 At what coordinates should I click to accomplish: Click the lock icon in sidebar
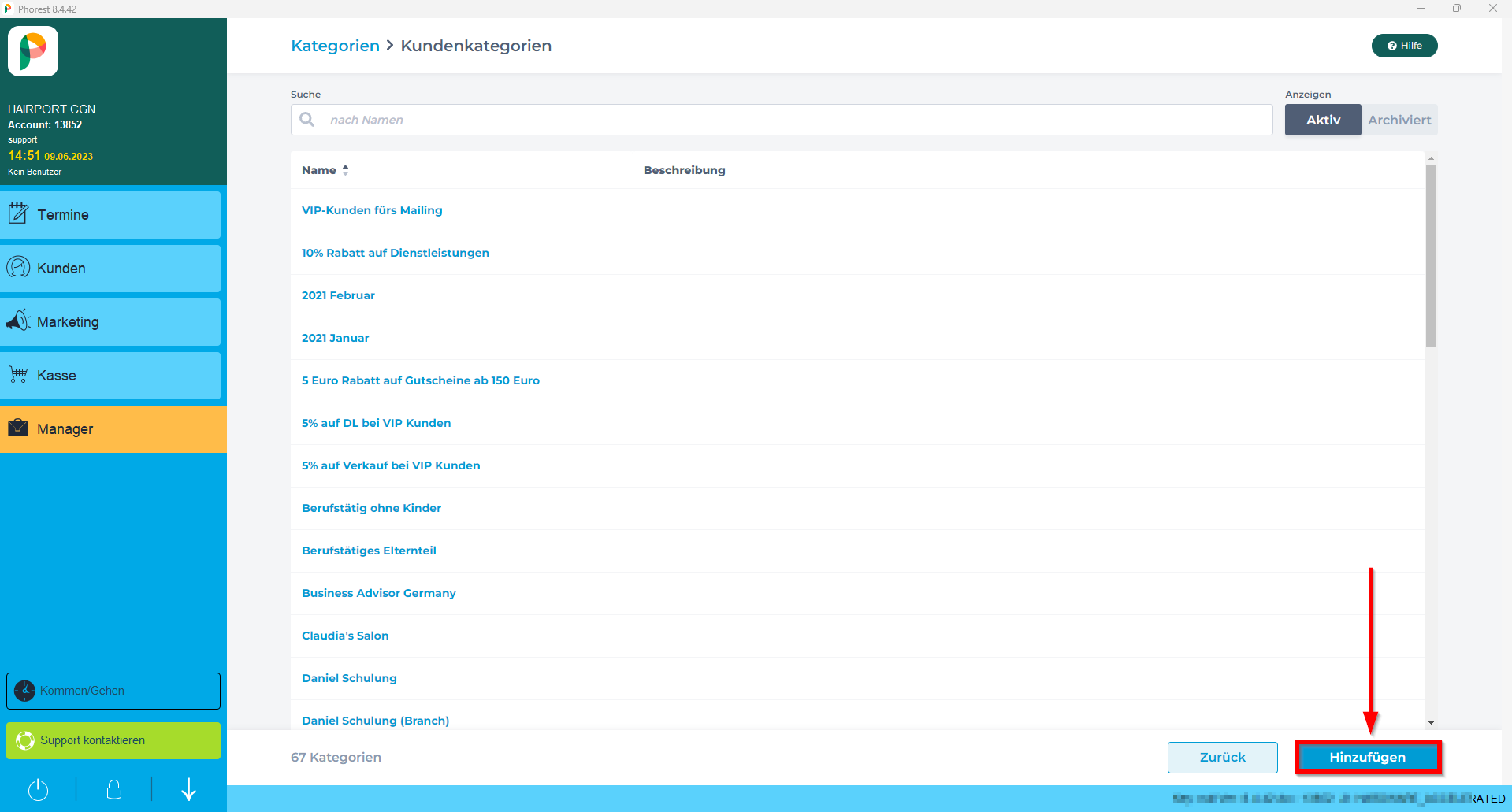point(114,789)
